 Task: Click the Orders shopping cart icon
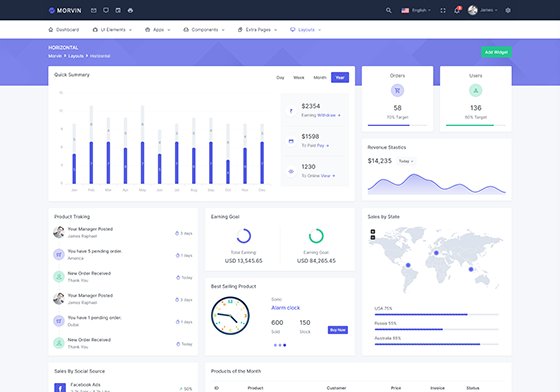tap(397, 90)
